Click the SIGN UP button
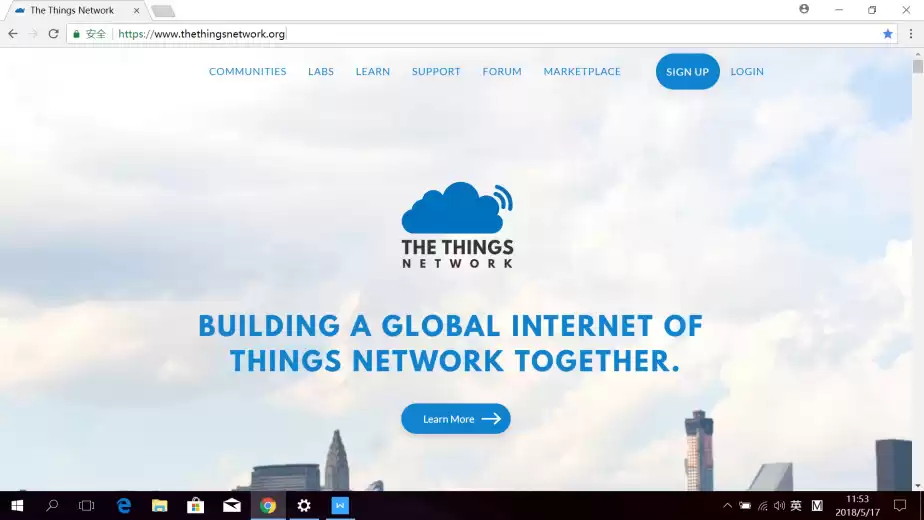Image resolution: width=924 pixels, height=520 pixels. click(x=688, y=71)
